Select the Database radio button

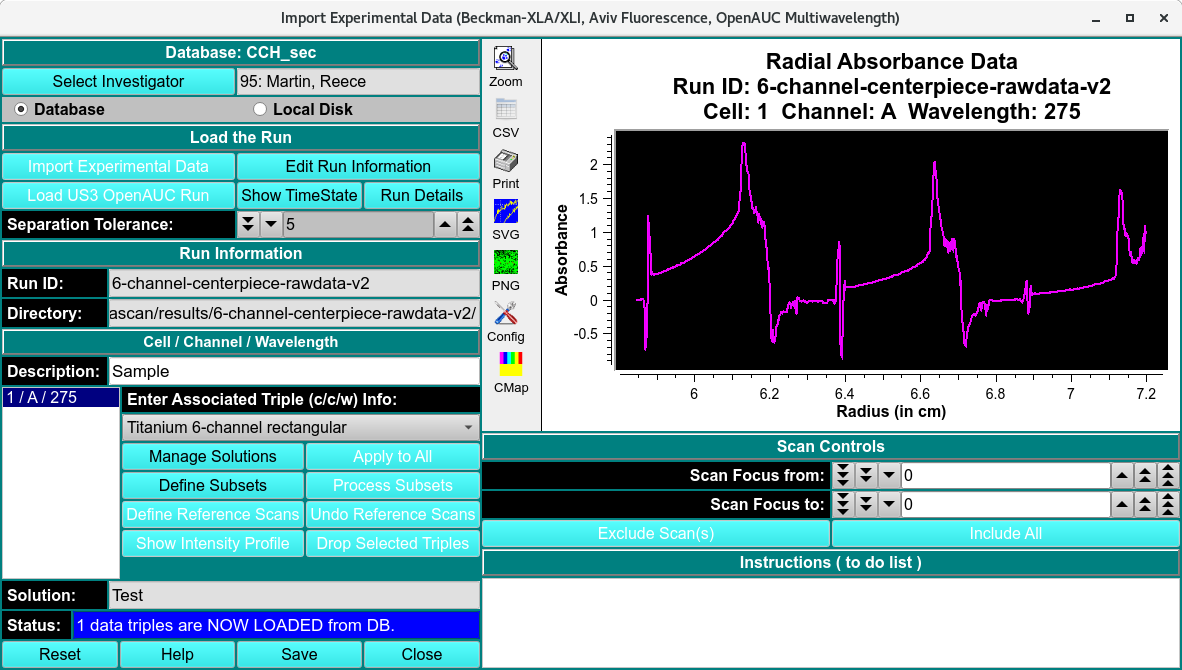click(x=21, y=109)
